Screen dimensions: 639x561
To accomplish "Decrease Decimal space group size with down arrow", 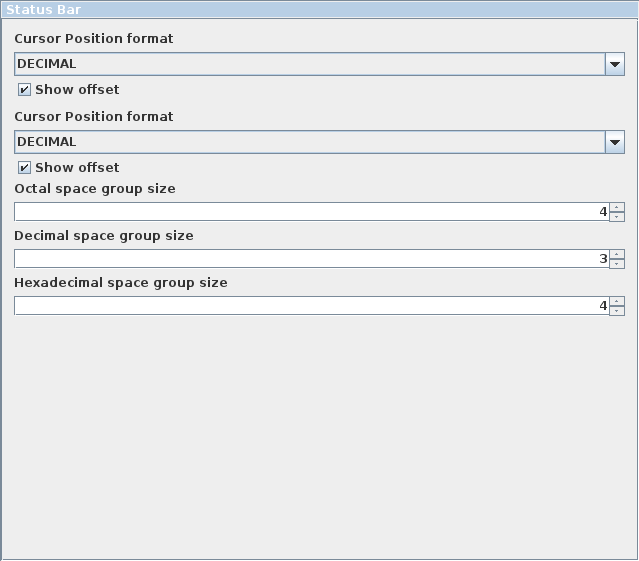I will (x=617, y=264).
